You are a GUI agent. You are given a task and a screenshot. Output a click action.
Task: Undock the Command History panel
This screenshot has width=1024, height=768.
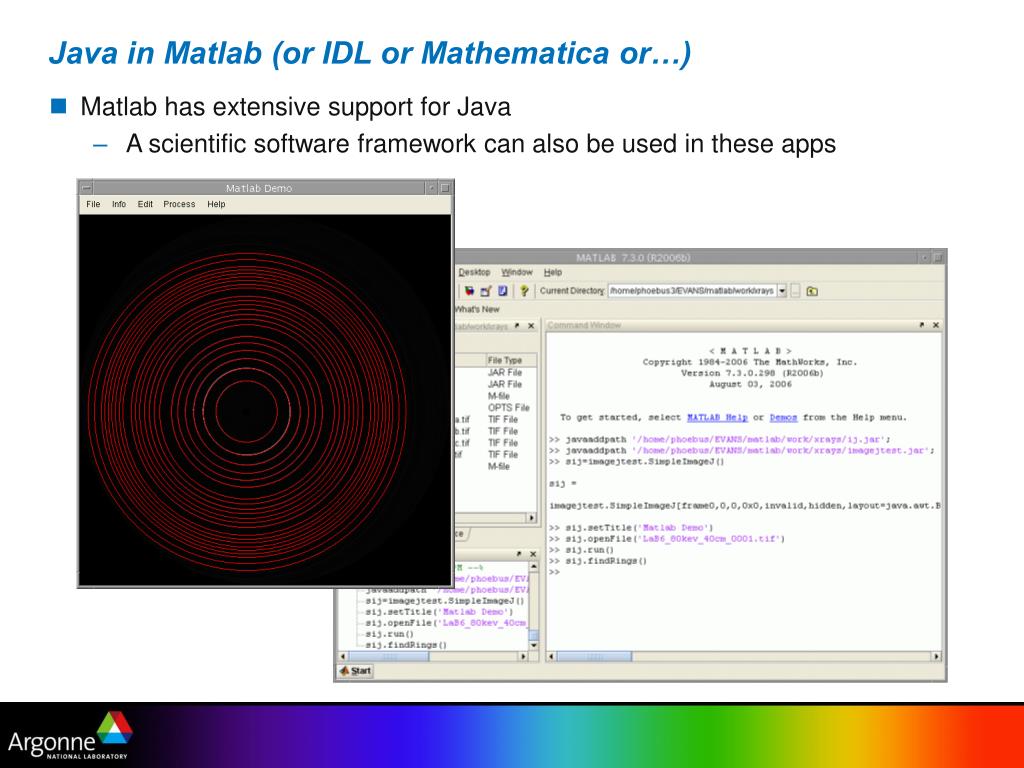coord(519,554)
